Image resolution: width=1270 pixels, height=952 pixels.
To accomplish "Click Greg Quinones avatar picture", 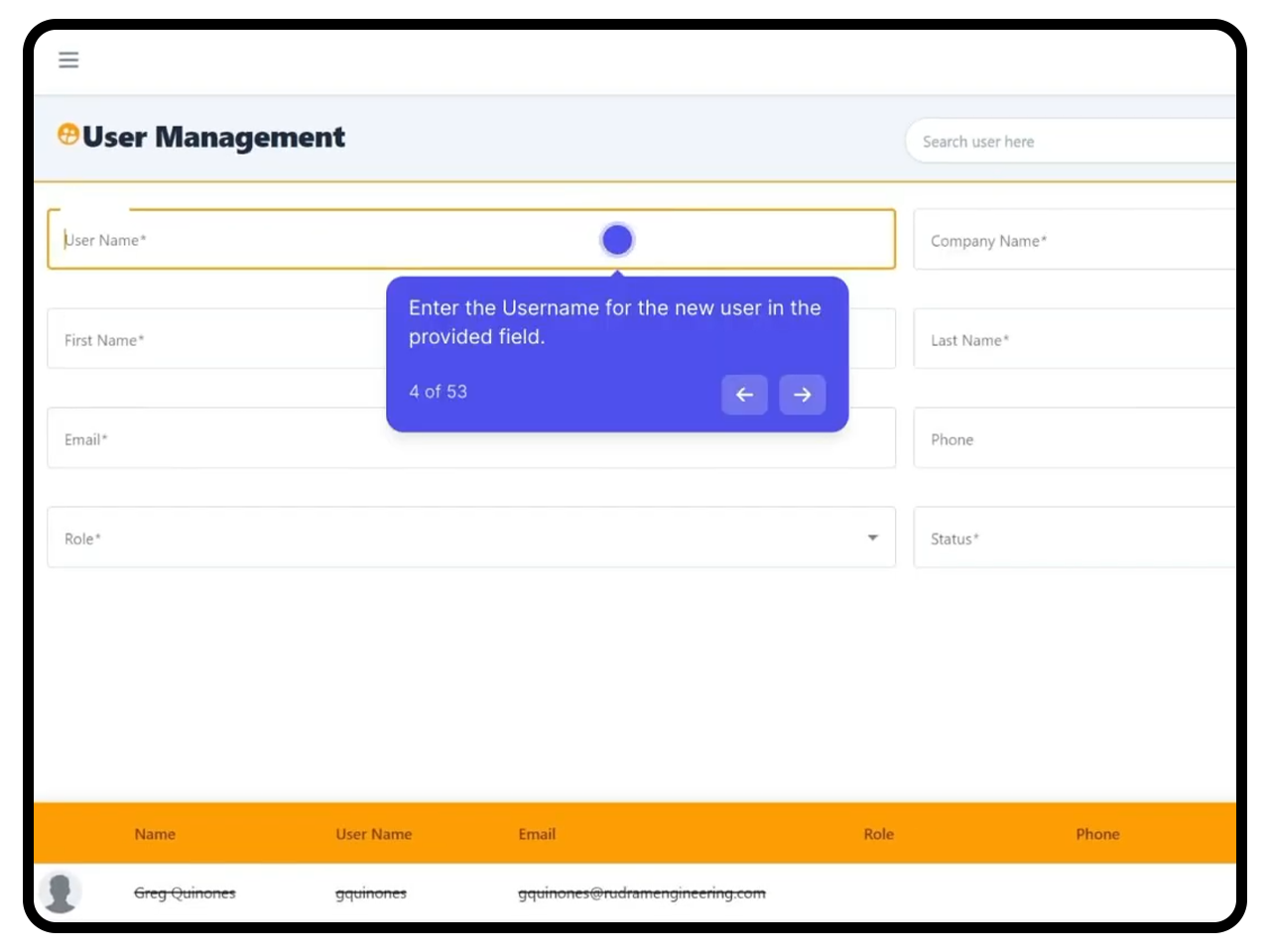I will click(60, 892).
